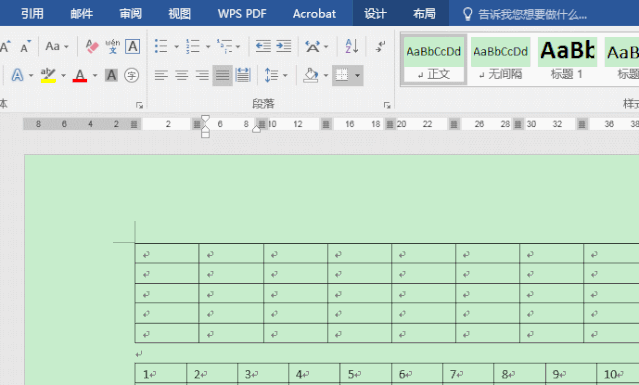Click the Tell Me search box

[x=526, y=15]
